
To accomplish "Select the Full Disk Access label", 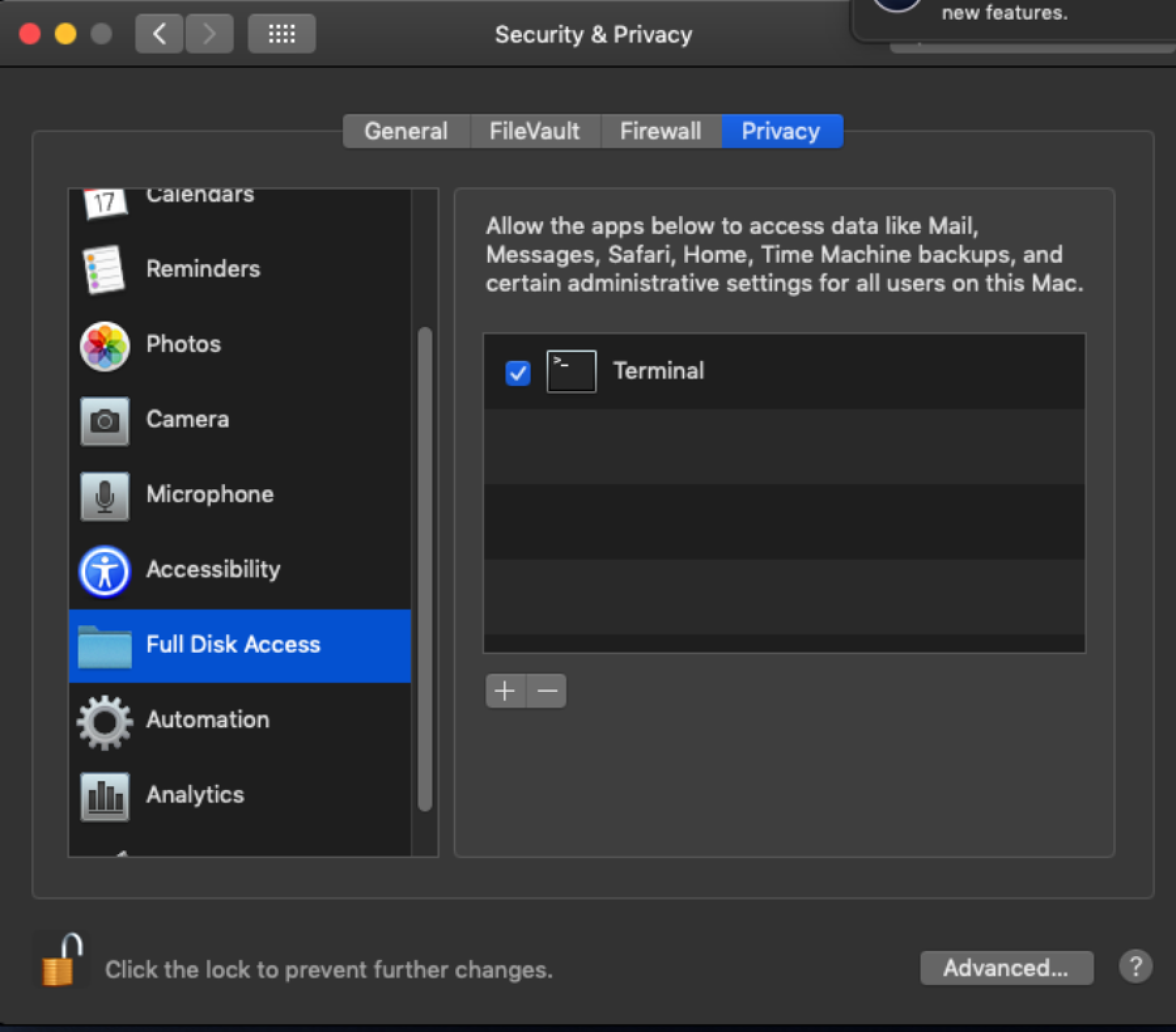I will (233, 645).
